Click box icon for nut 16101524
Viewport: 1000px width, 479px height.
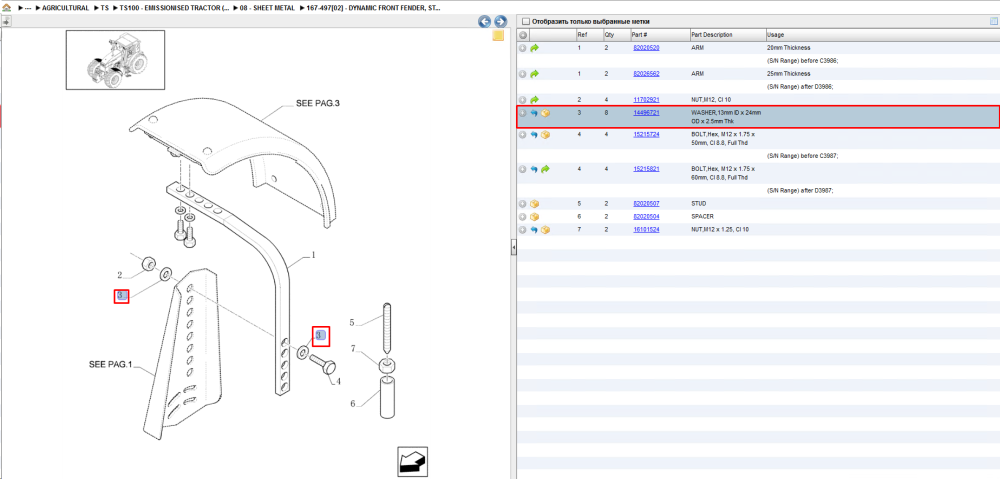point(545,230)
